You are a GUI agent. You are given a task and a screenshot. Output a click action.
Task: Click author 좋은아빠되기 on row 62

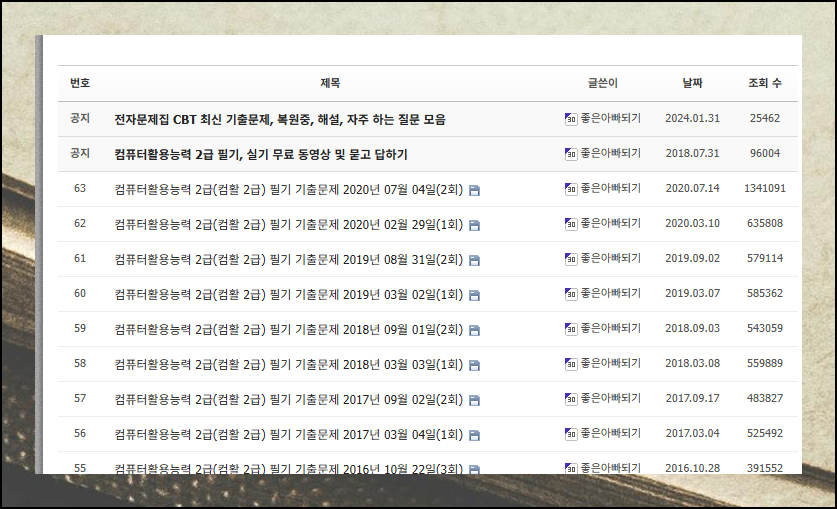point(611,223)
